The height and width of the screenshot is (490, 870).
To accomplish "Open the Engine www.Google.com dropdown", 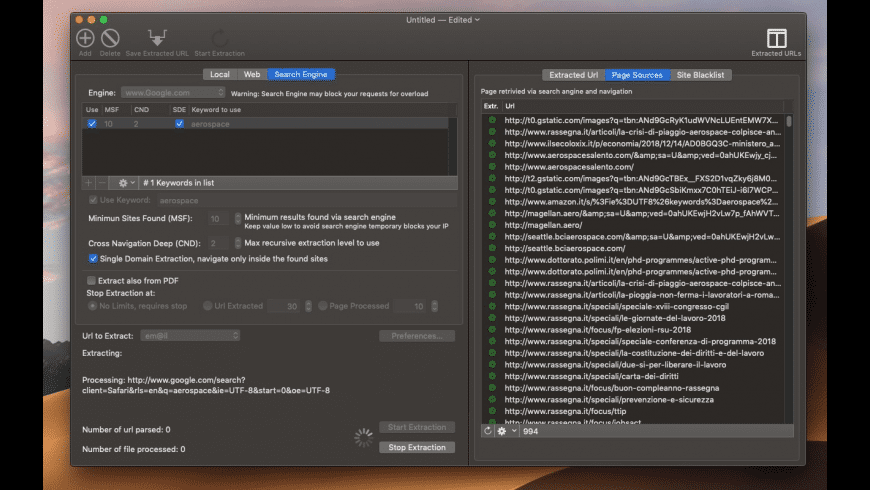I will [173, 93].
